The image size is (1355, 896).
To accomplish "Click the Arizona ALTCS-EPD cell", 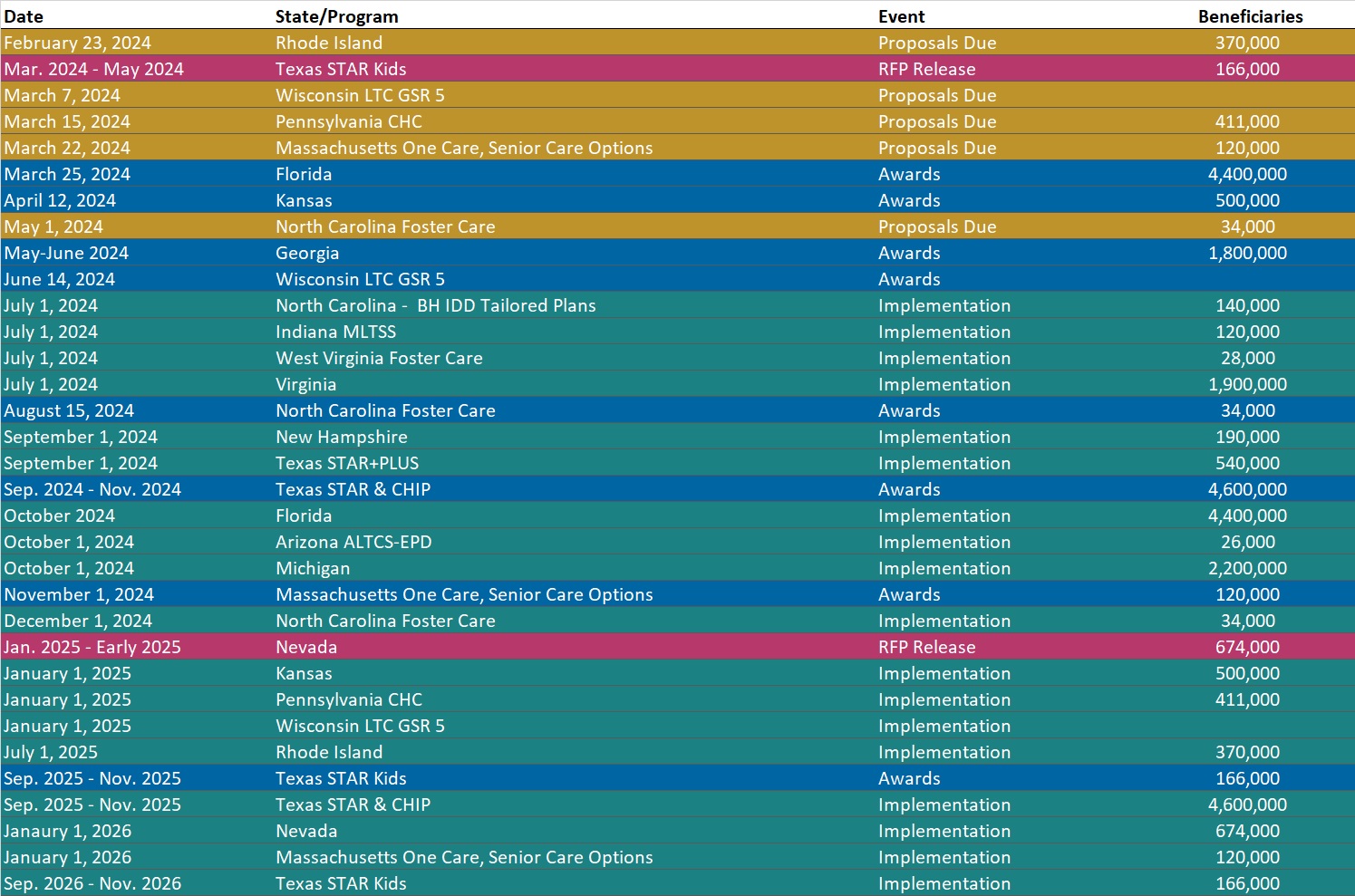I will pos(353,542).
